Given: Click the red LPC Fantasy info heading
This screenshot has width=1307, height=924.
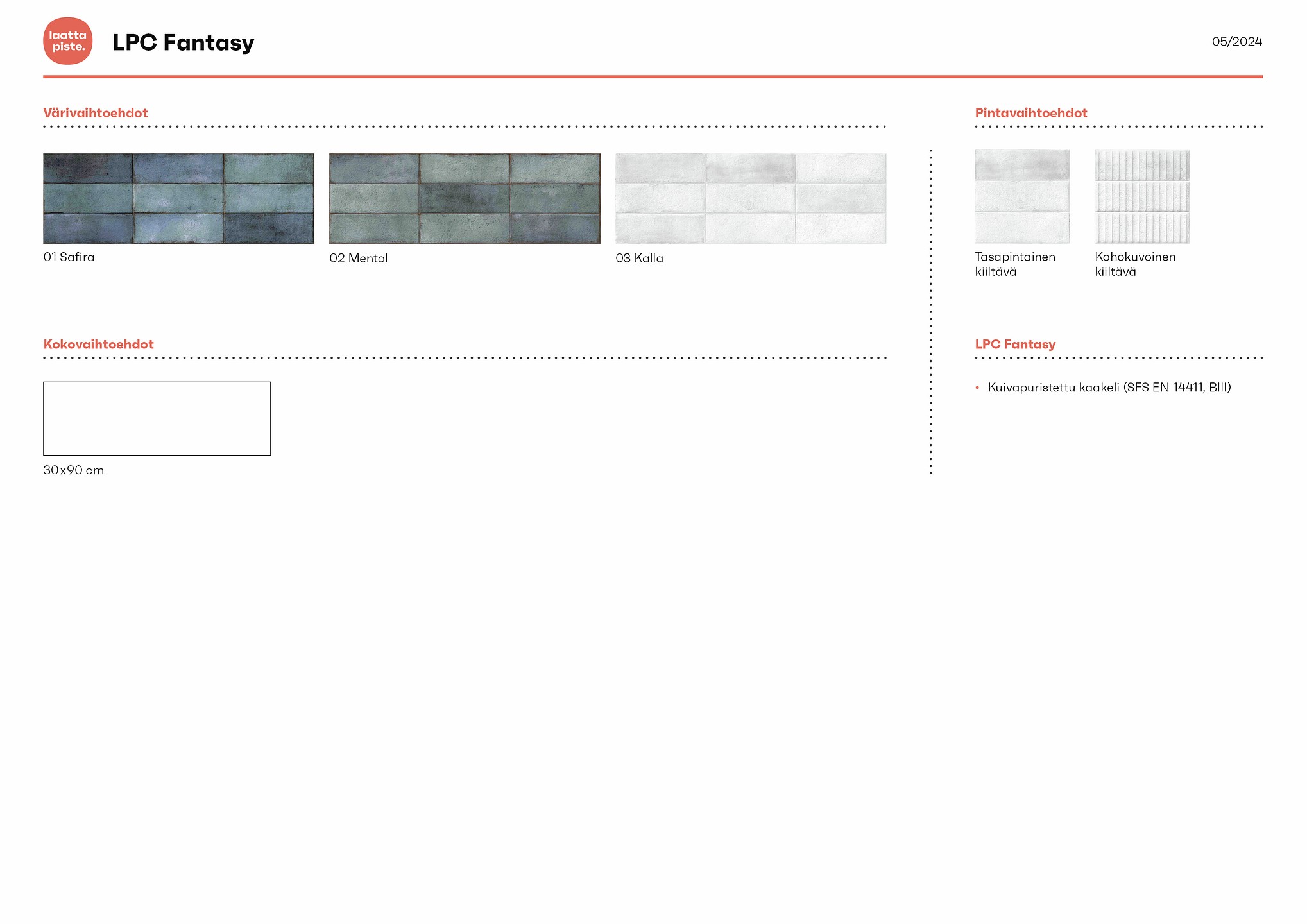Looking at the screenshot, I should coord(1014,345).
